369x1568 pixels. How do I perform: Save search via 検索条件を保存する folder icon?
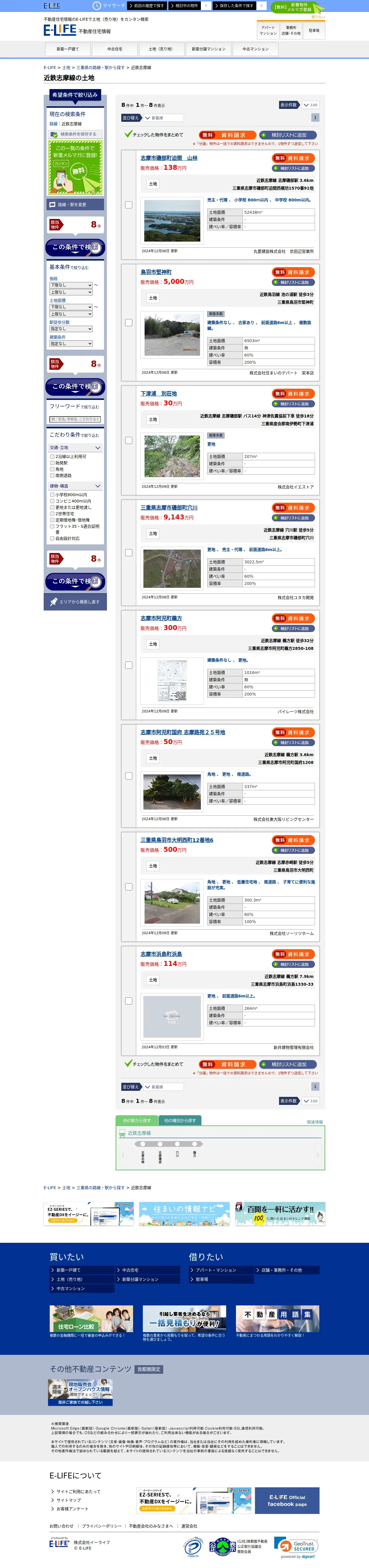pos(54,134)
